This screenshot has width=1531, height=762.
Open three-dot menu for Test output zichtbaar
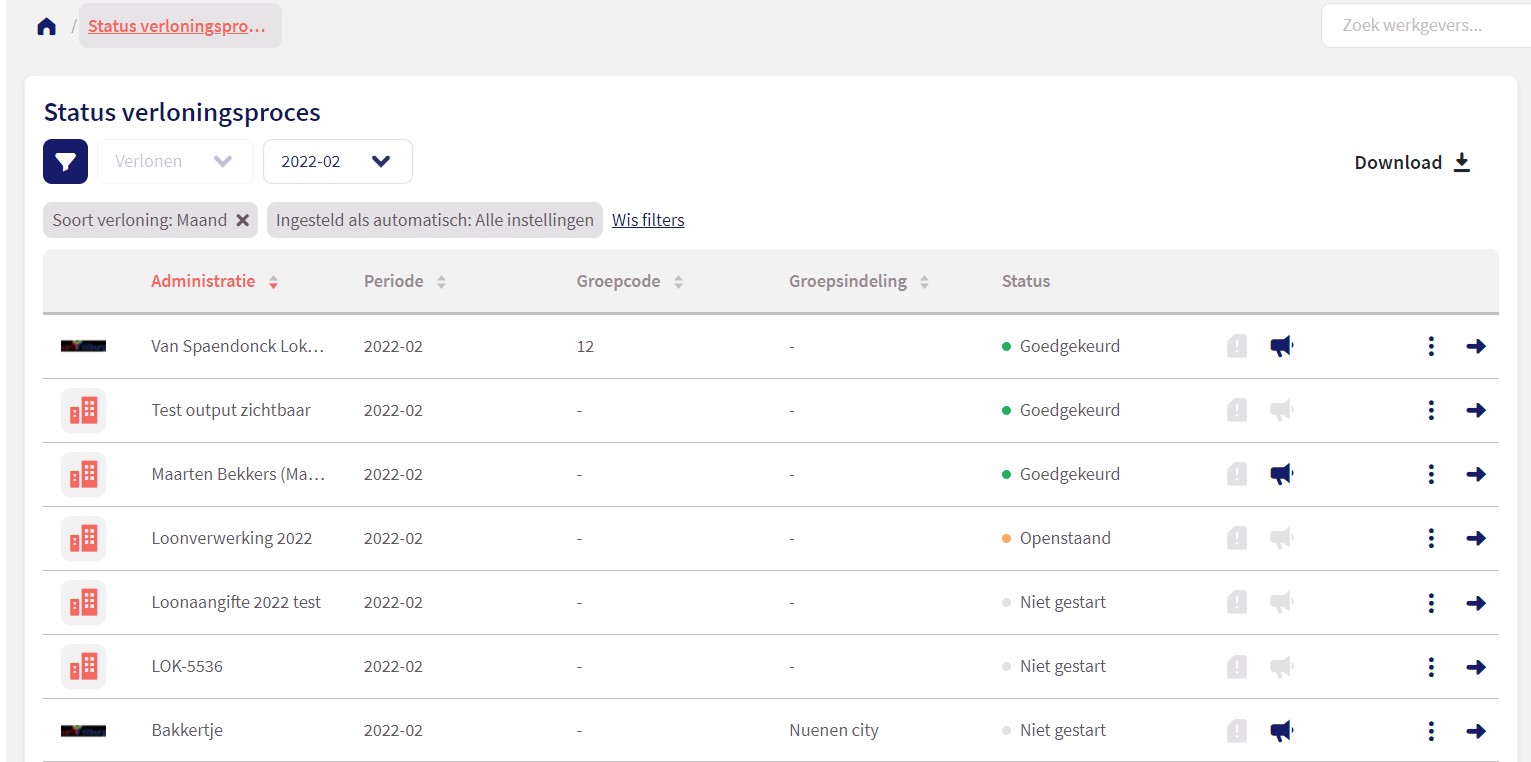pos(1431,411)
